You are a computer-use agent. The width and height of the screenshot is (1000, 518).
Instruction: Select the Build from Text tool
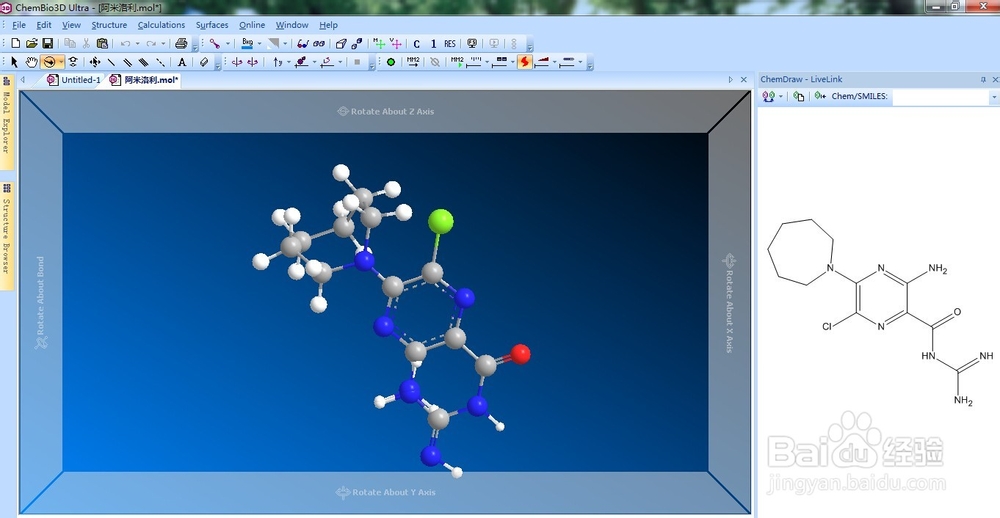pyautogui.click(x=182, y=62)
